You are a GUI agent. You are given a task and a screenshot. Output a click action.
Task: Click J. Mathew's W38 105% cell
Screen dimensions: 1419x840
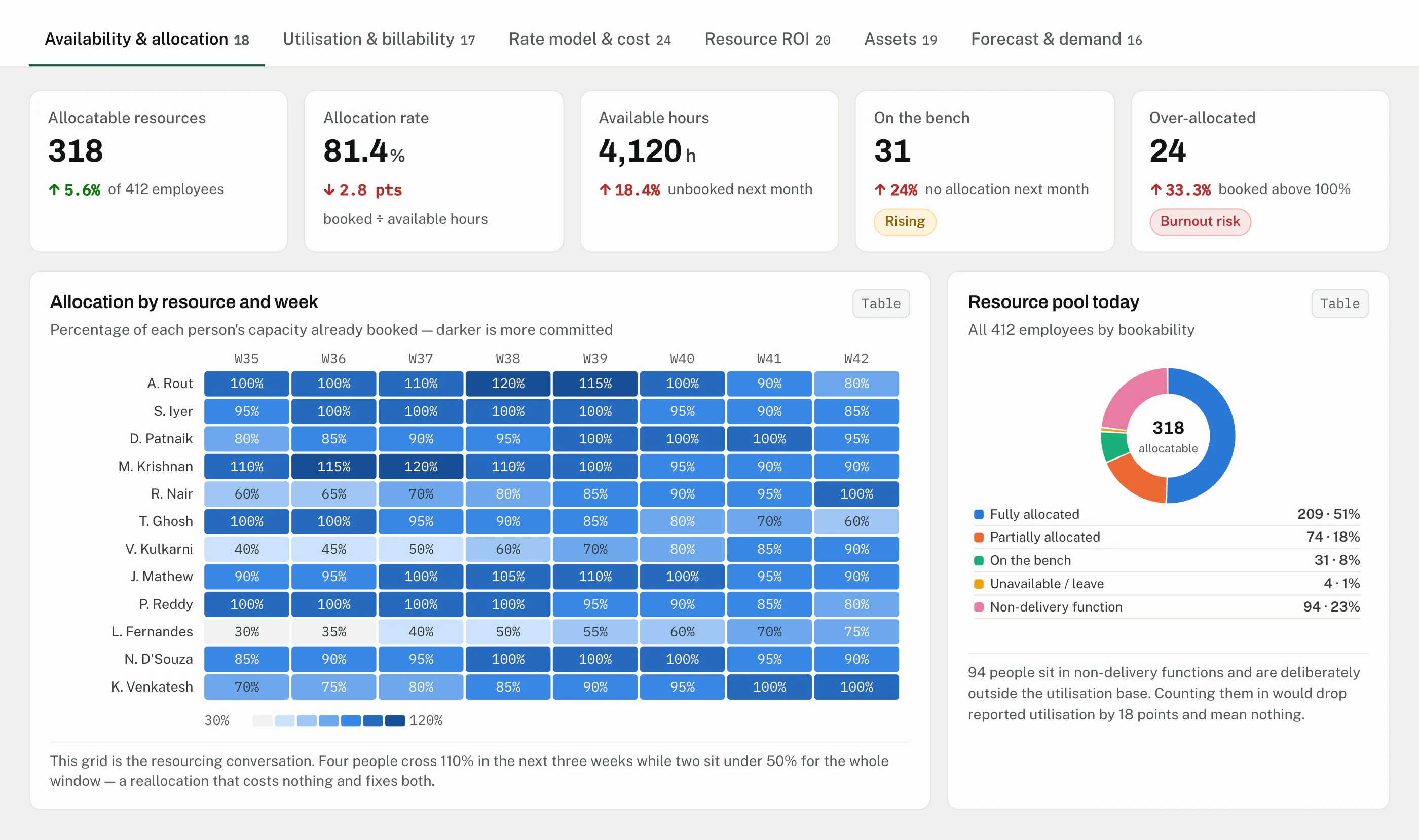pos(508,577)
